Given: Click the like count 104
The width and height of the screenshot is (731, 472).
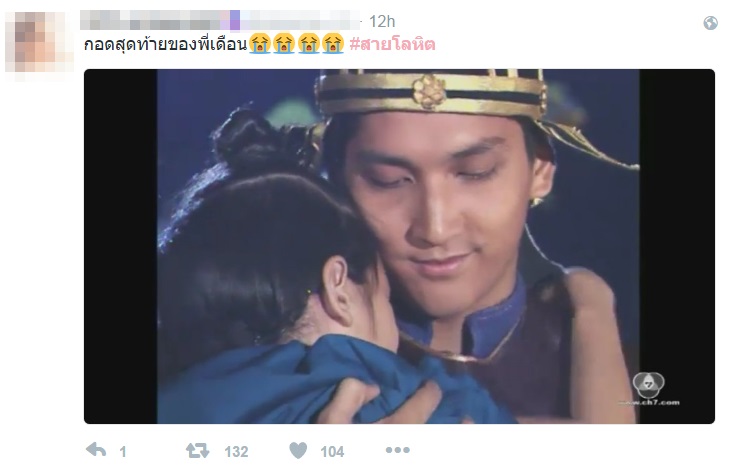Looking at the screenshot, I should pos(332,451).
